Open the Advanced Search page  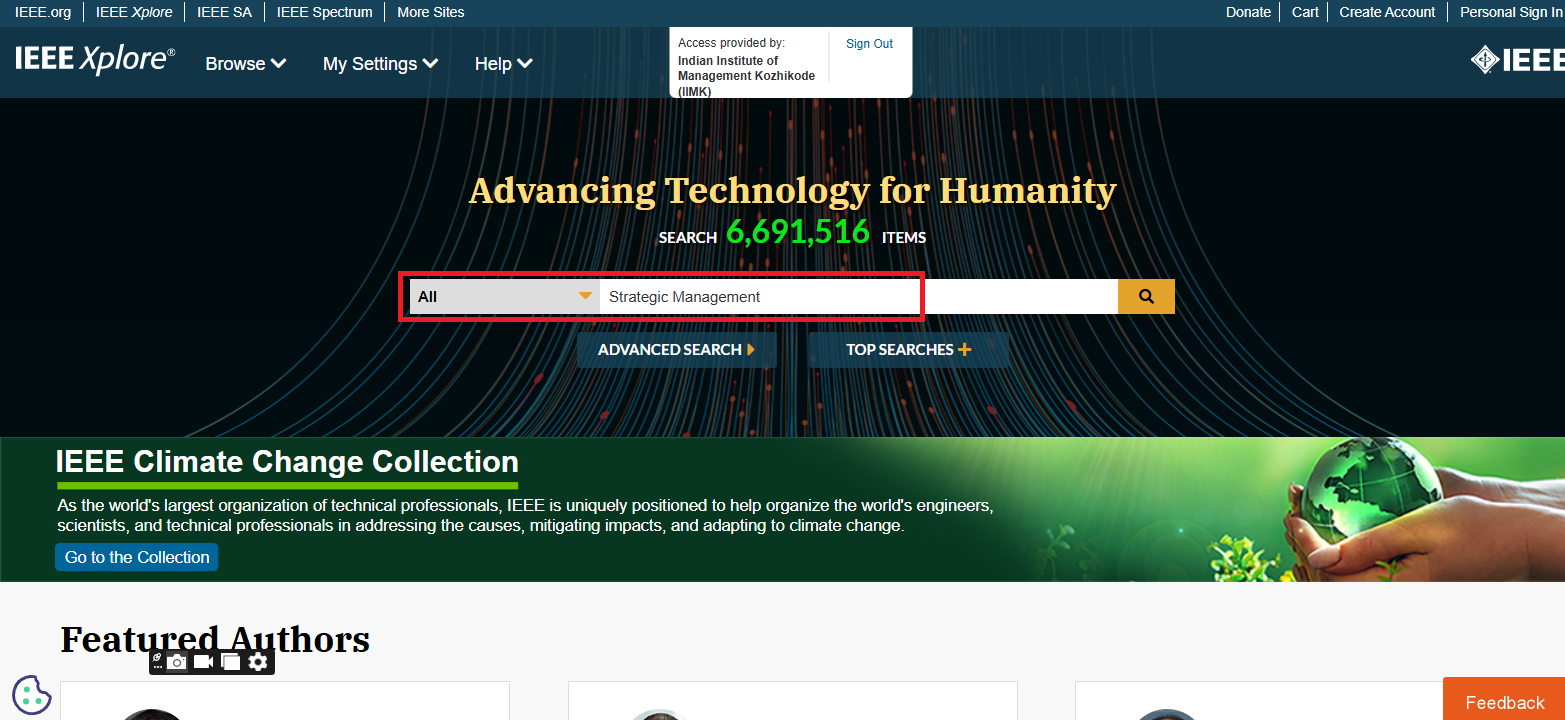click(676, 350)
